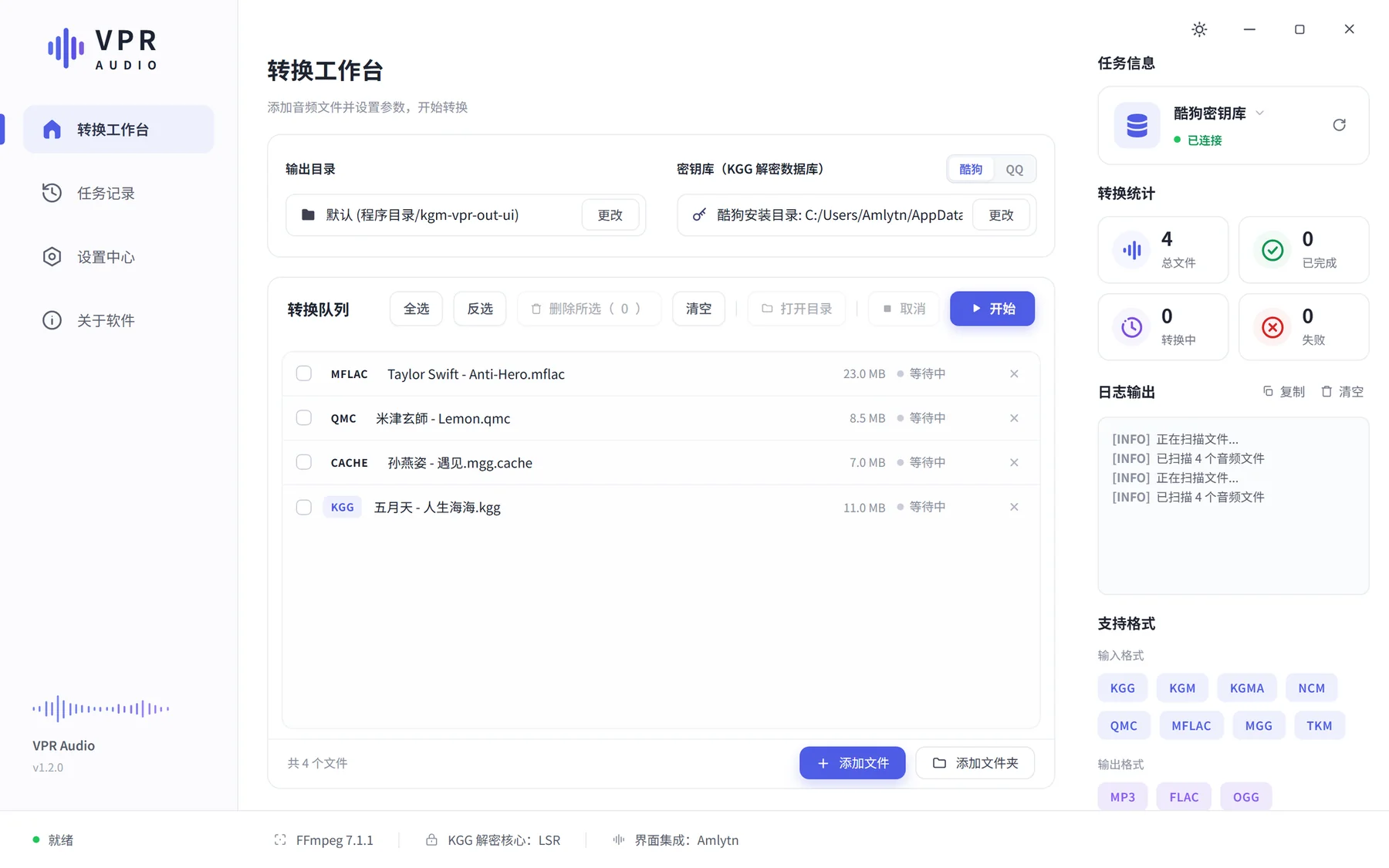
Task: Check the 孙燕姿 - 遇见.mgg.cache checkbox
Action: (x=304, y=463)
